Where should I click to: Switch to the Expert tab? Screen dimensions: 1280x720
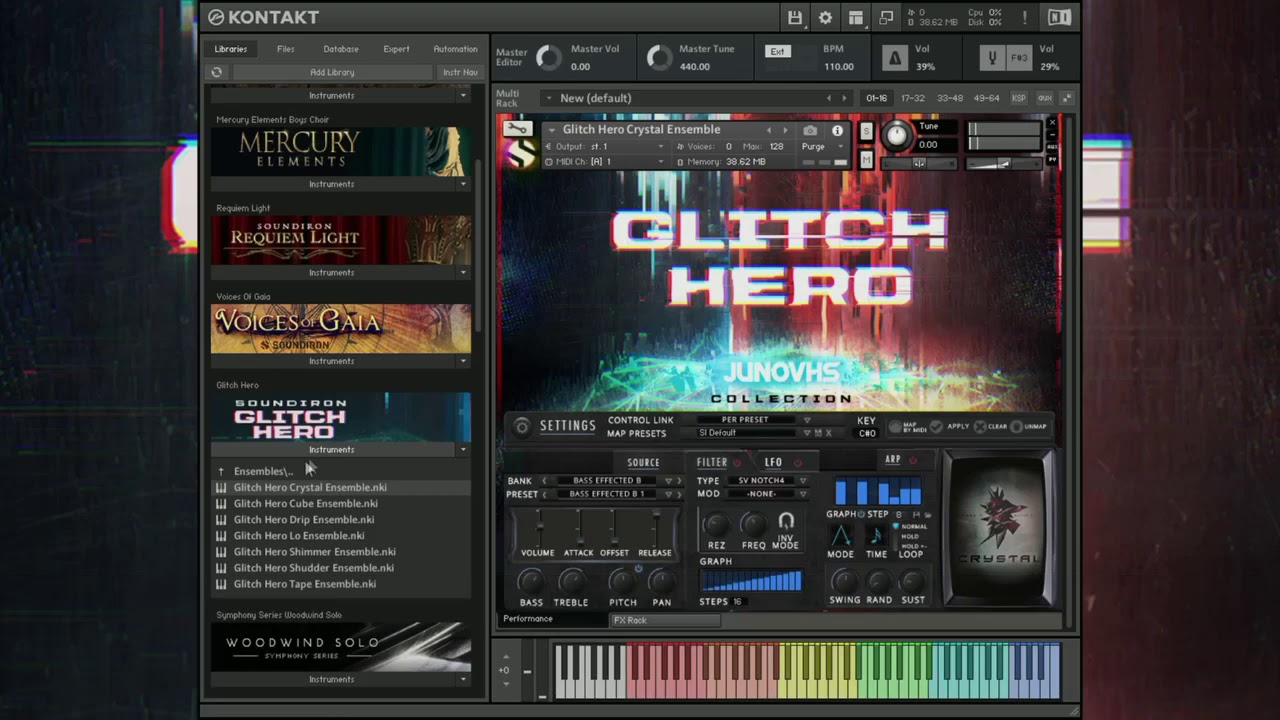396,49
